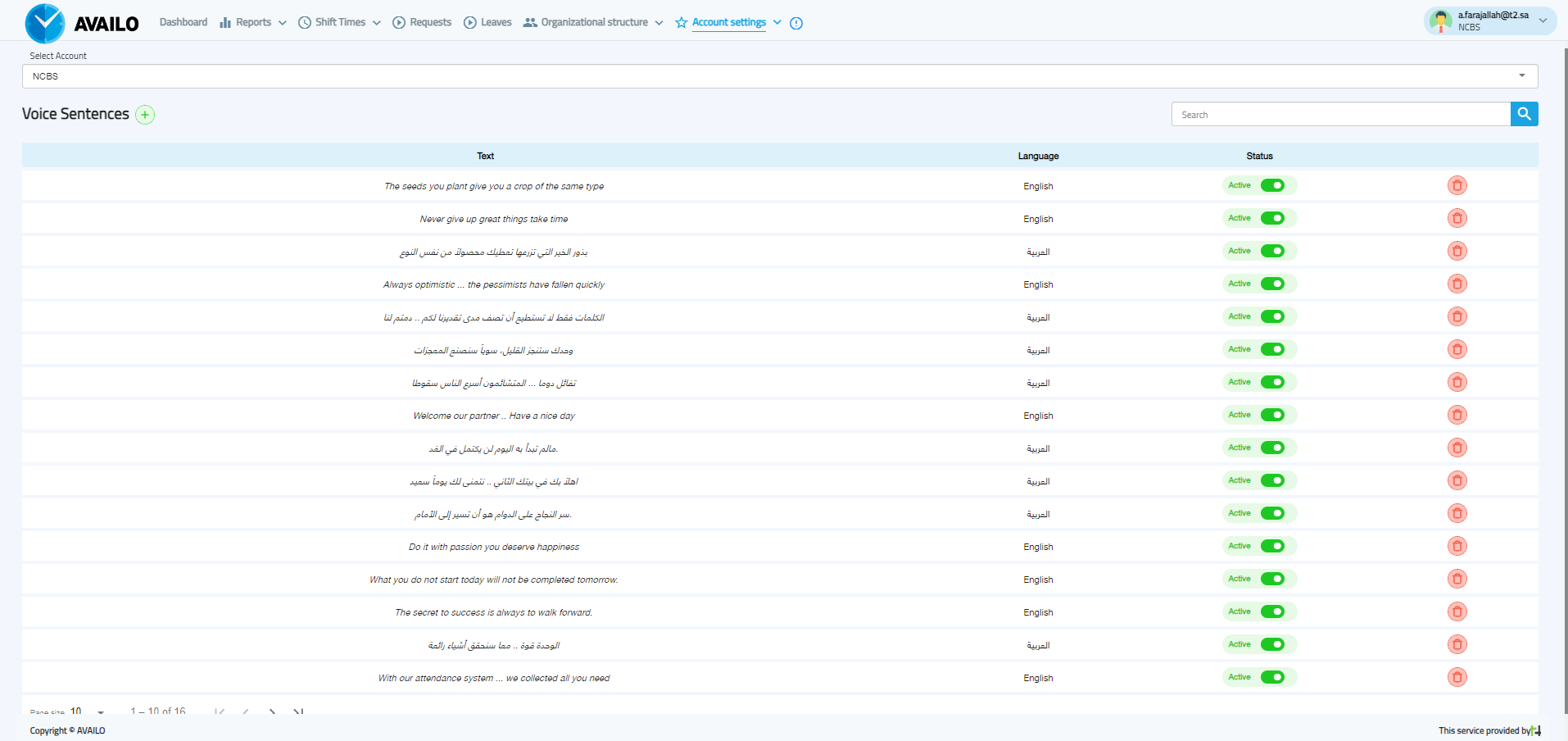Click in the Search input field
This screenshot has height=741, width=1568.
click(x=1341, y=114)
